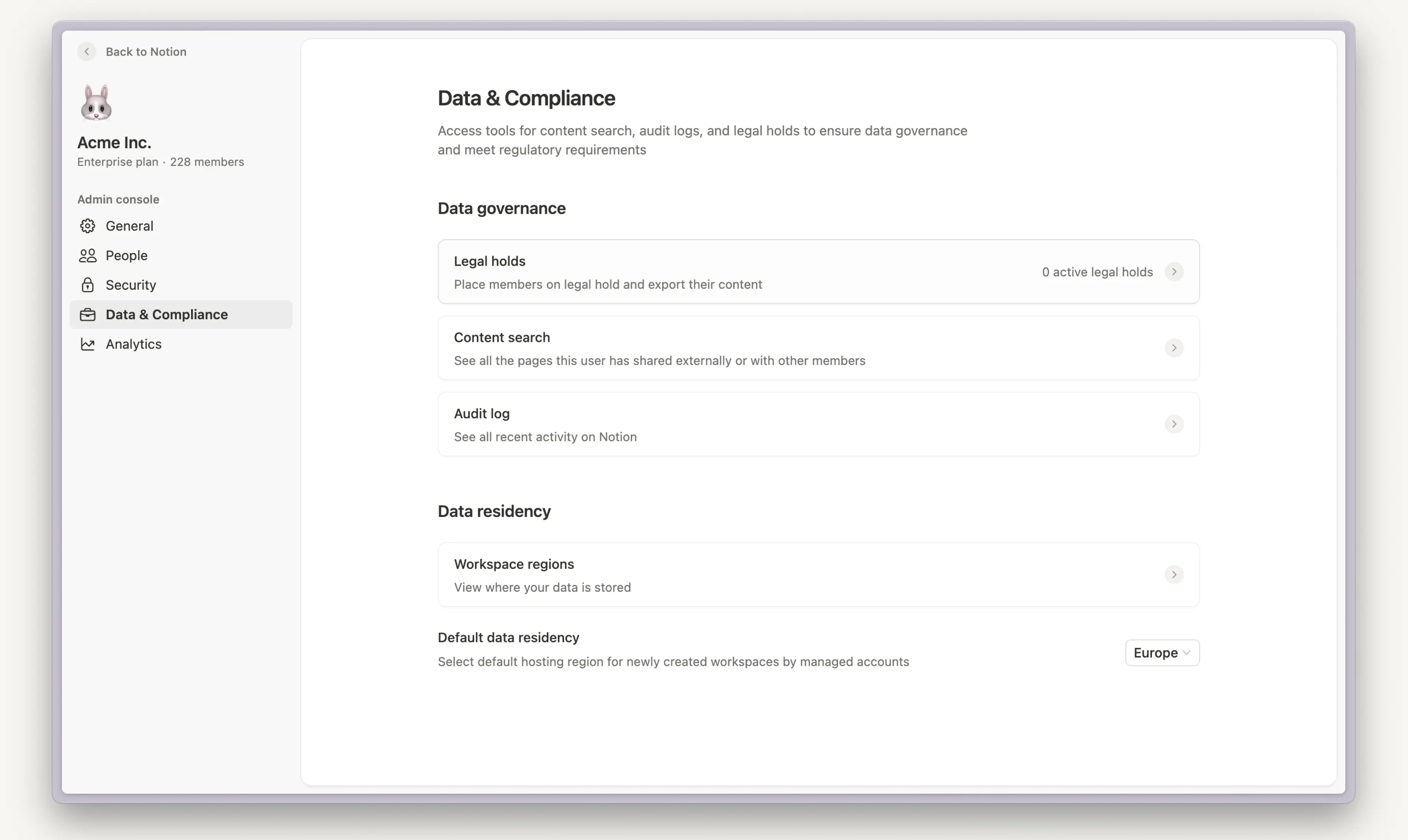
Task: Open Audit log via its chevron arrow
Action: [x=1174, y=424]
